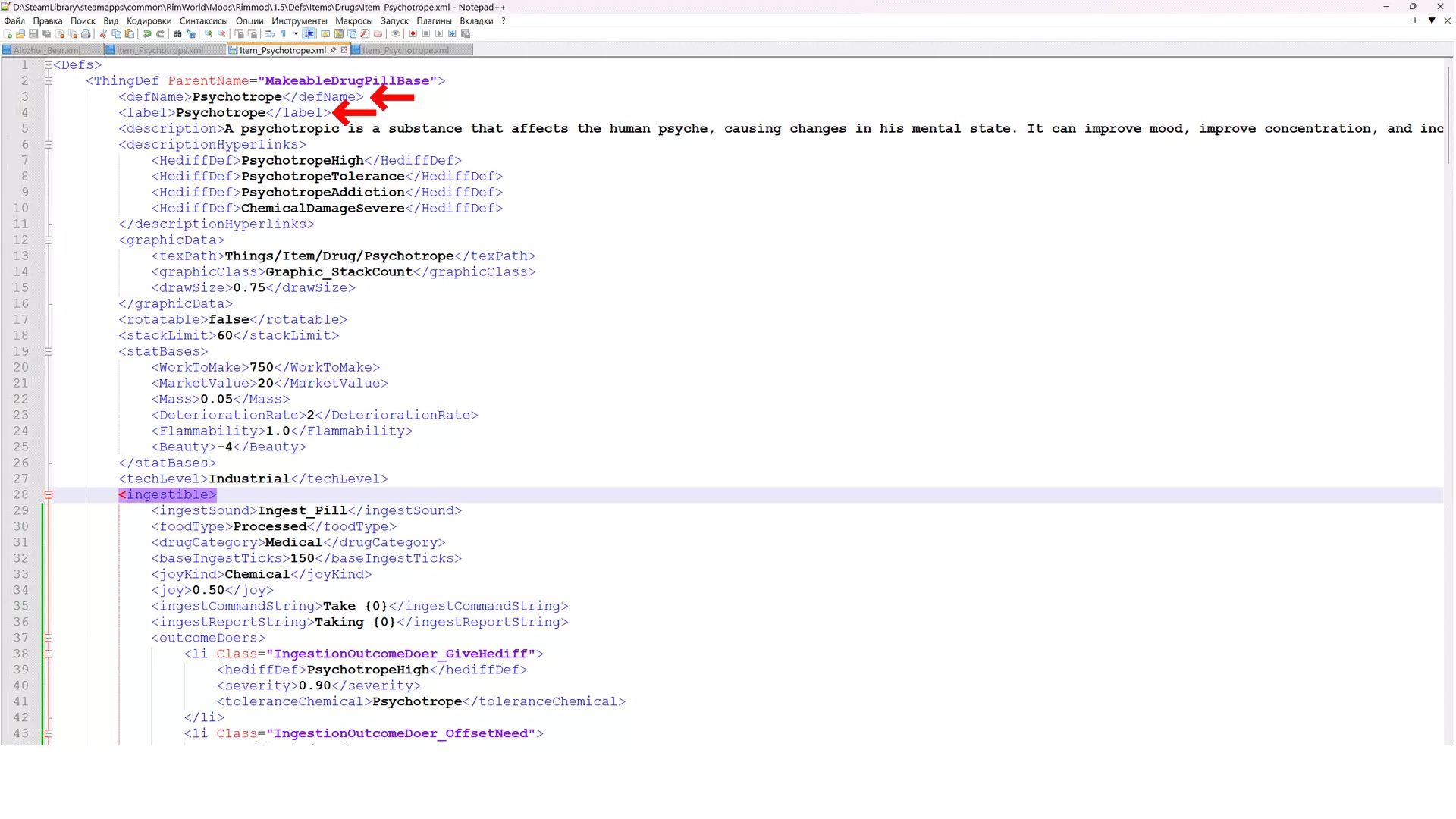Screen dimensions: 1456x819
Task: Toggle show all characters pilcrow icon
Action: pyautogui.click(x=283, y=34)
